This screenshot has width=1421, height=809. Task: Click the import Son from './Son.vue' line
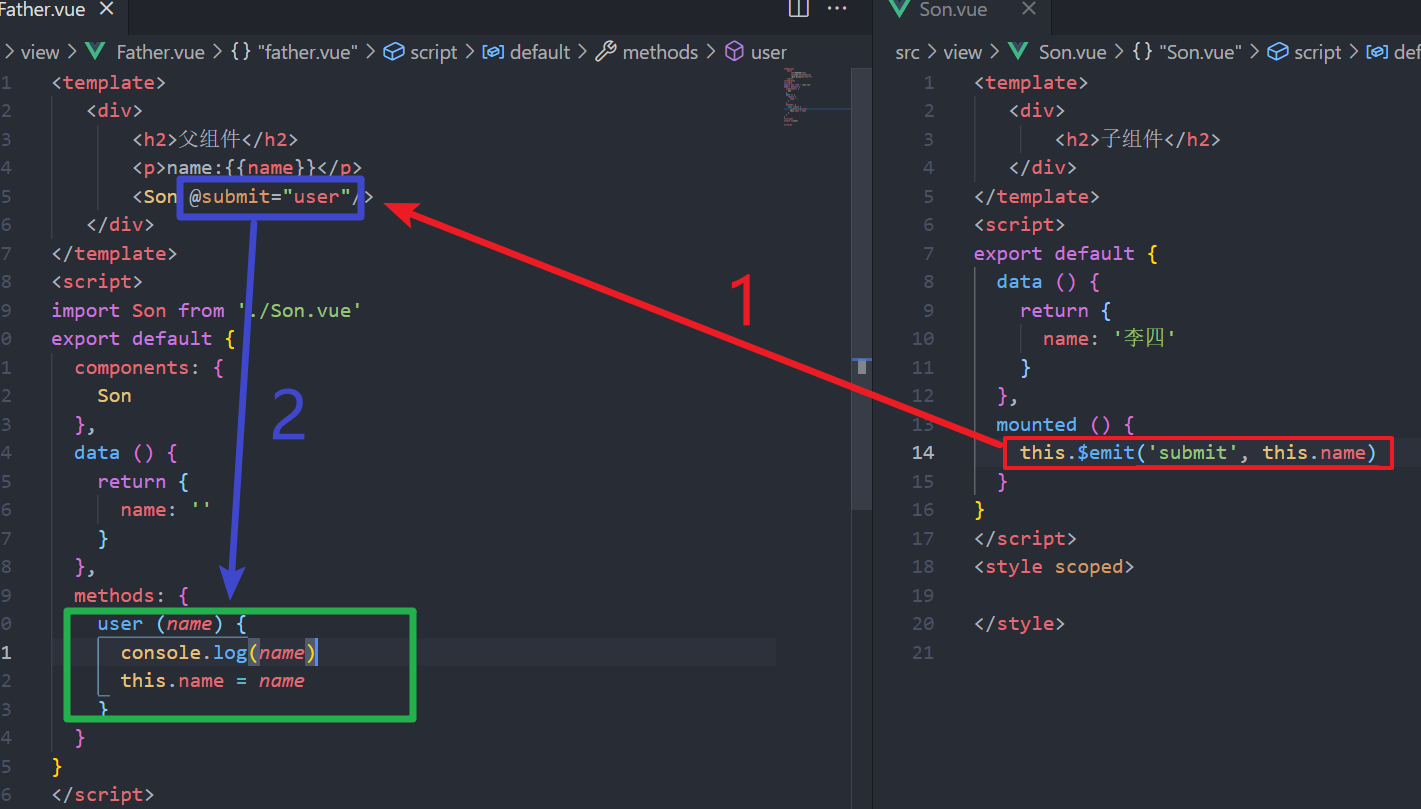point(206,311)
